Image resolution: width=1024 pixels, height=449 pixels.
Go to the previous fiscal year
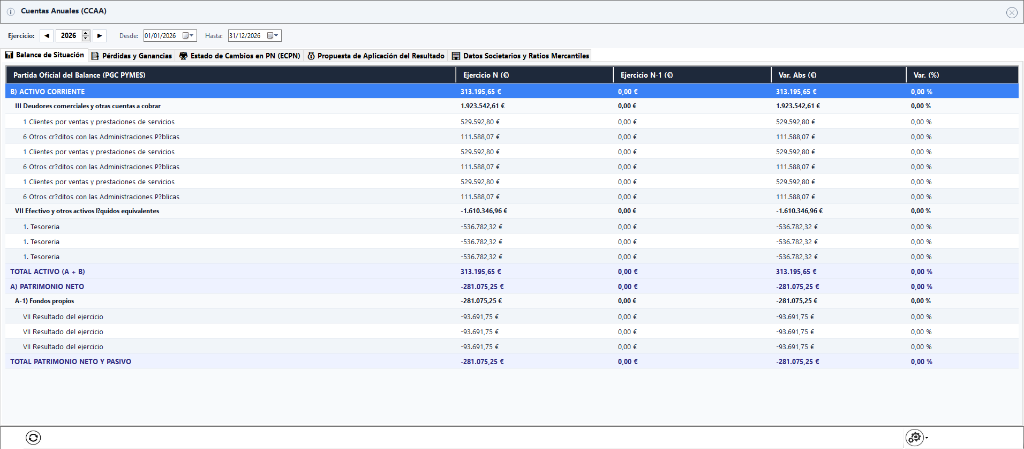[x=46, y=35]
